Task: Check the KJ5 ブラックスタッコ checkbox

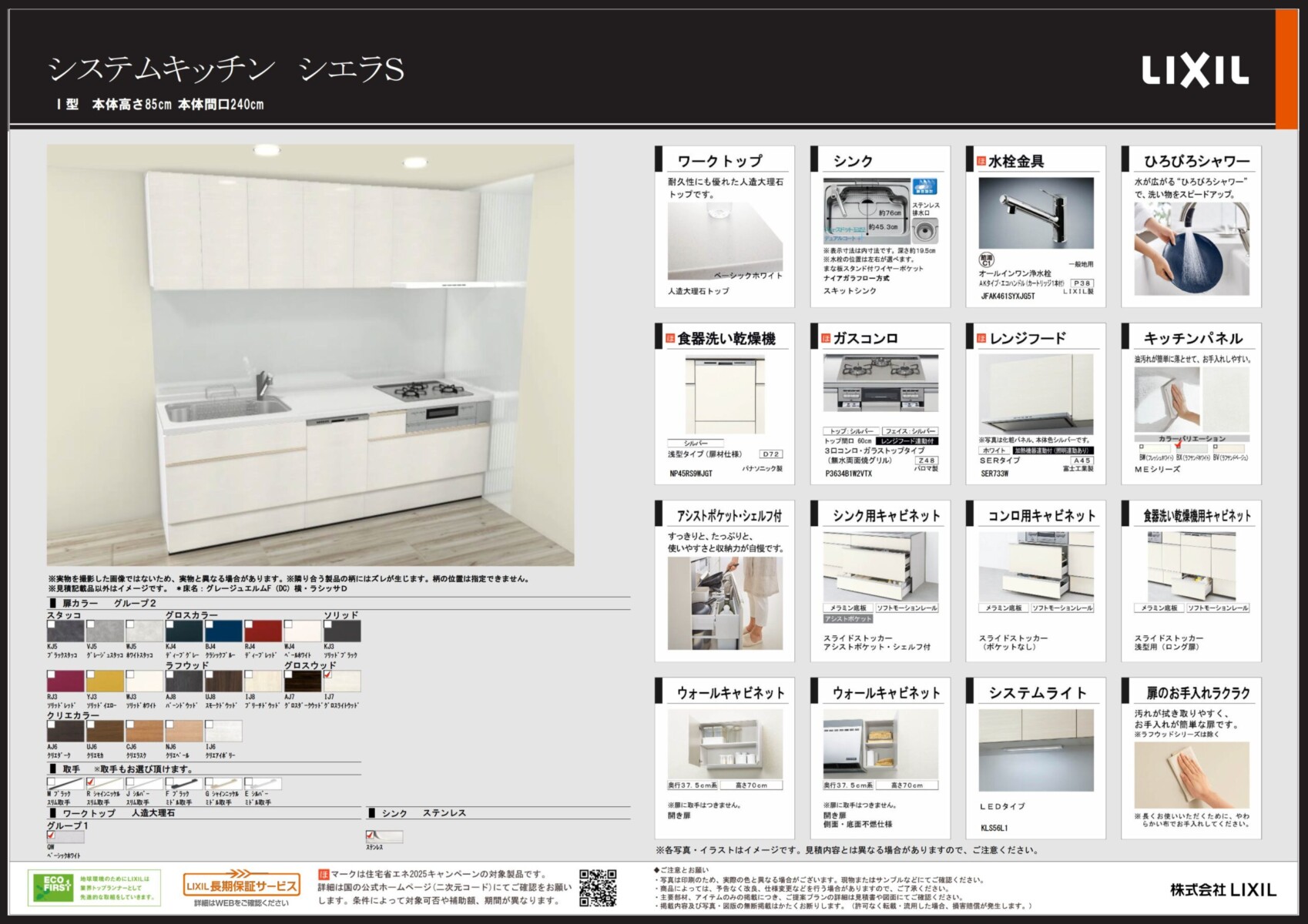Action: tap(52, 625)
